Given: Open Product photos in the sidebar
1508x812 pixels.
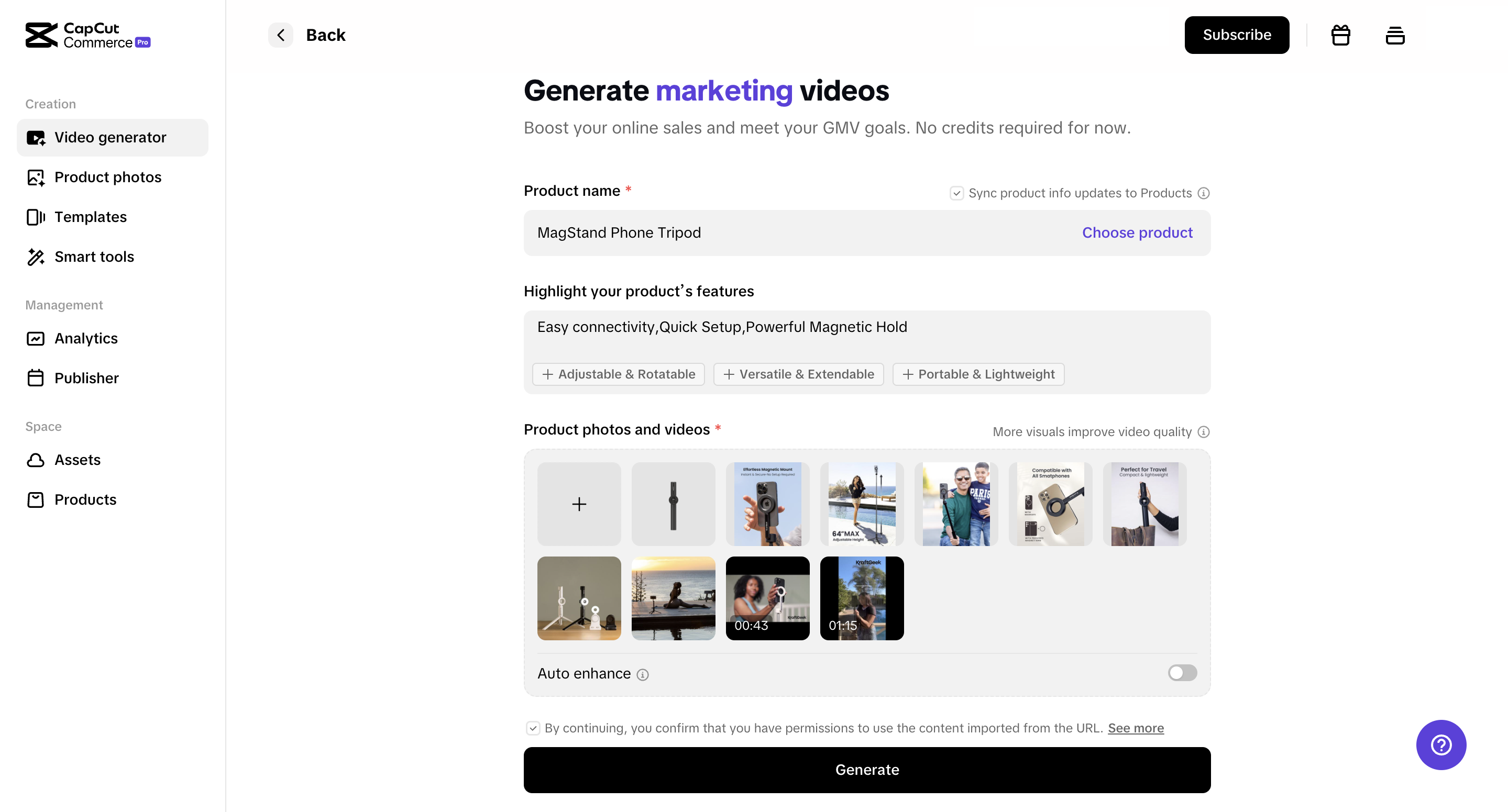Looking at the screenshot, I should tap(108, 177).
